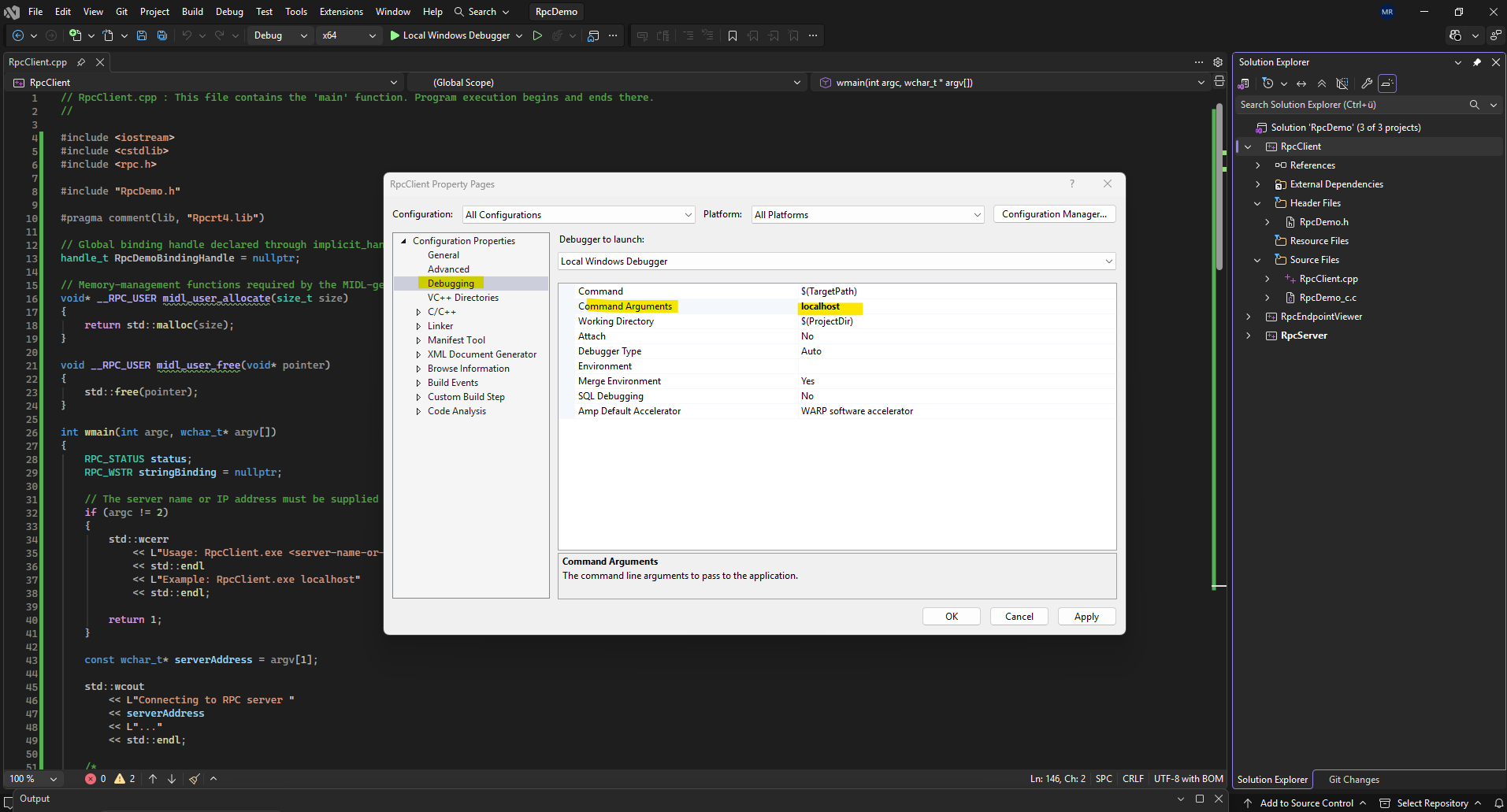1507x812 pixels.
Task: Click the code cleanup broom icon
Action: [x=195, y=779]
